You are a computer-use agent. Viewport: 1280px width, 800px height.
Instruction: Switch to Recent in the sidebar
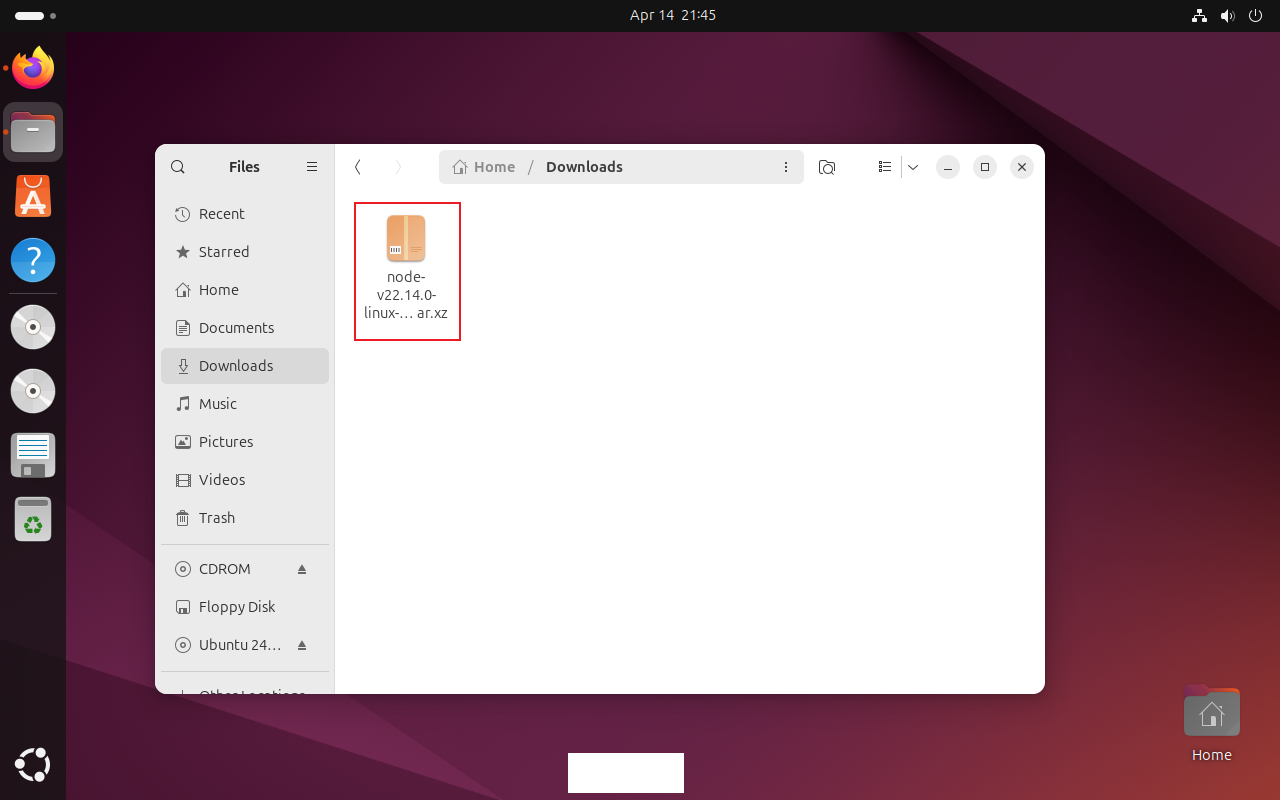point(221,213)
